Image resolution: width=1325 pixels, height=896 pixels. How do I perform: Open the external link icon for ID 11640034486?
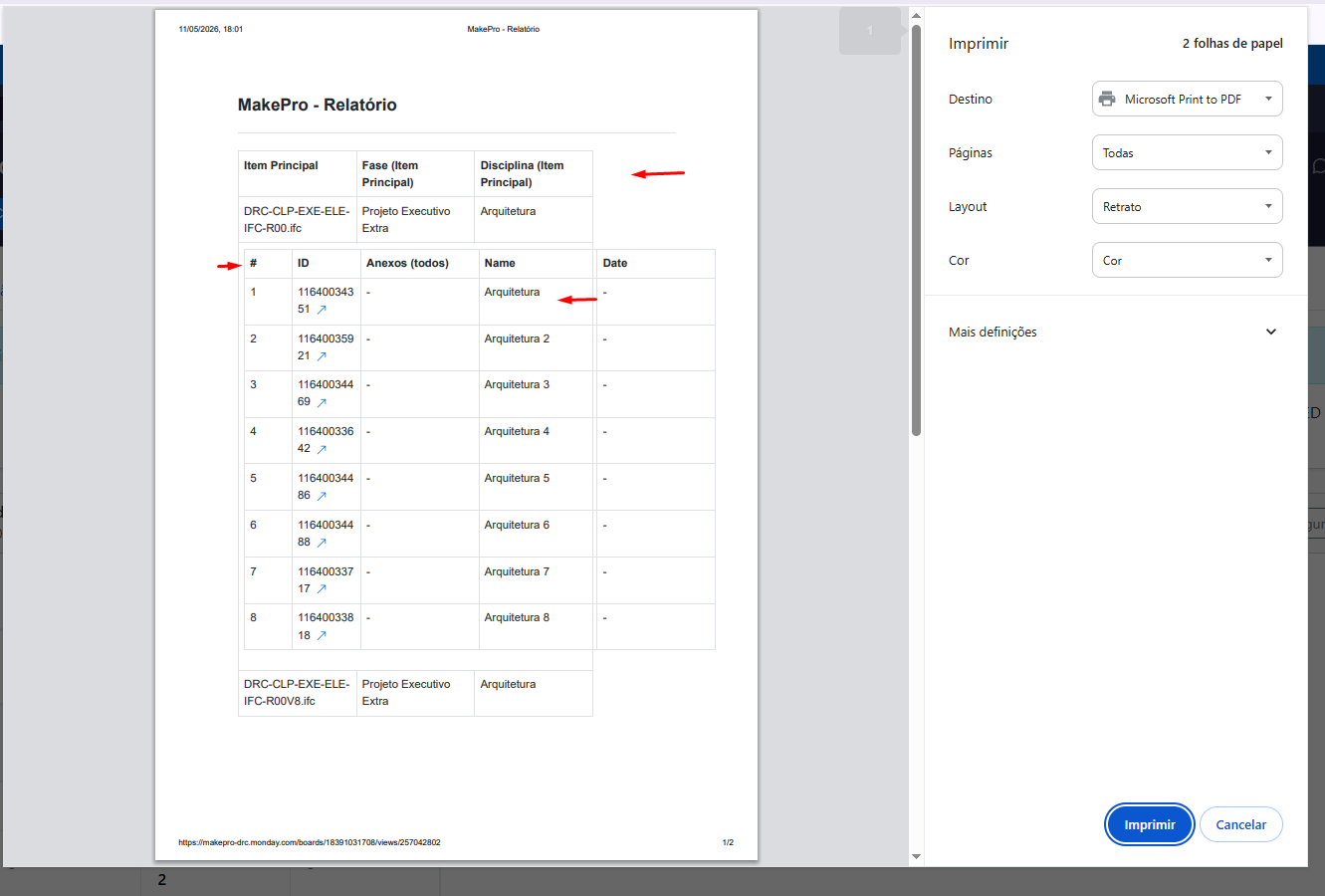pos(322,496)
